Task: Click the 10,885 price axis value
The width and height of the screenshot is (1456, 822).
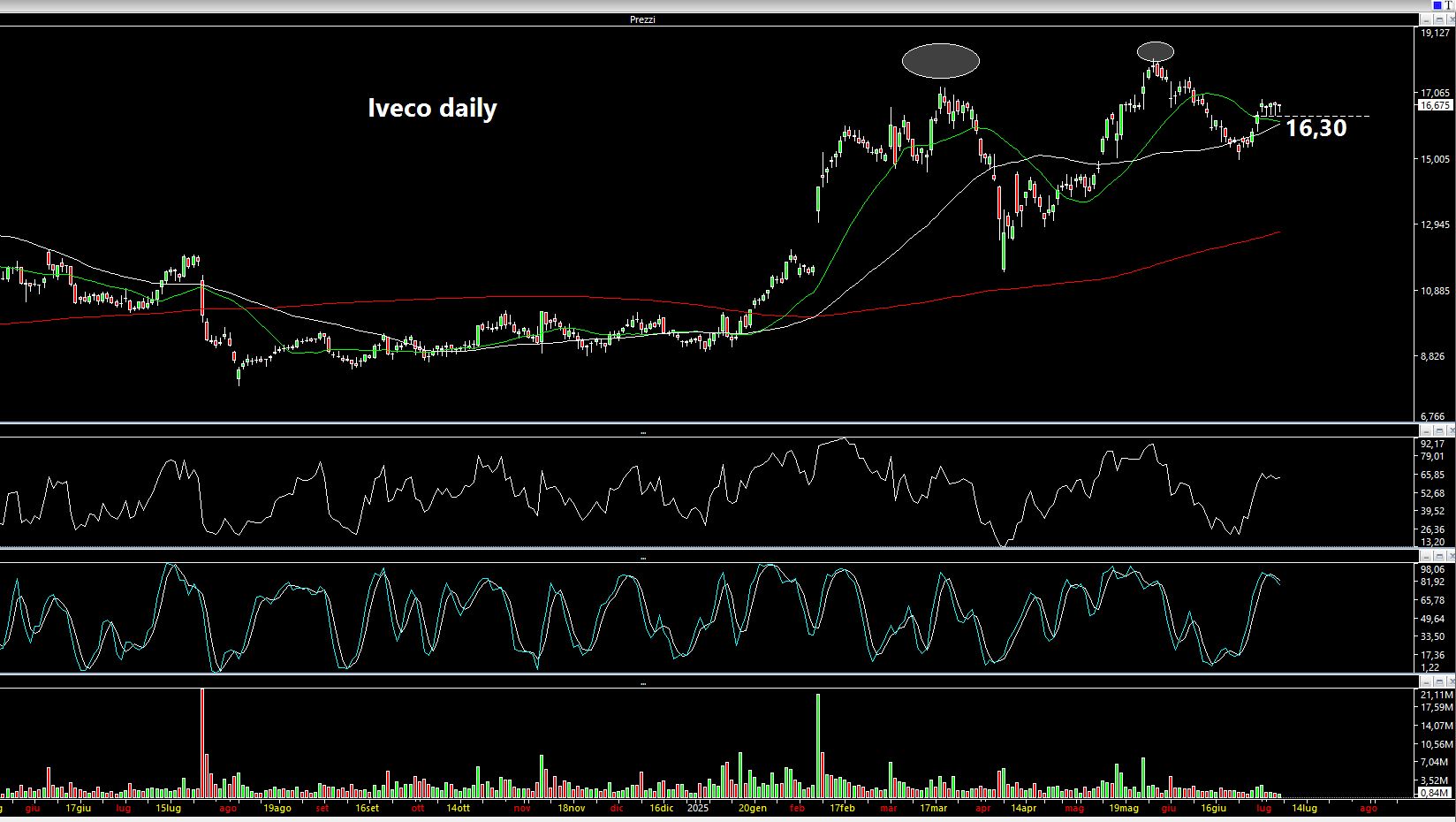Action: (x=1435, y=291)
